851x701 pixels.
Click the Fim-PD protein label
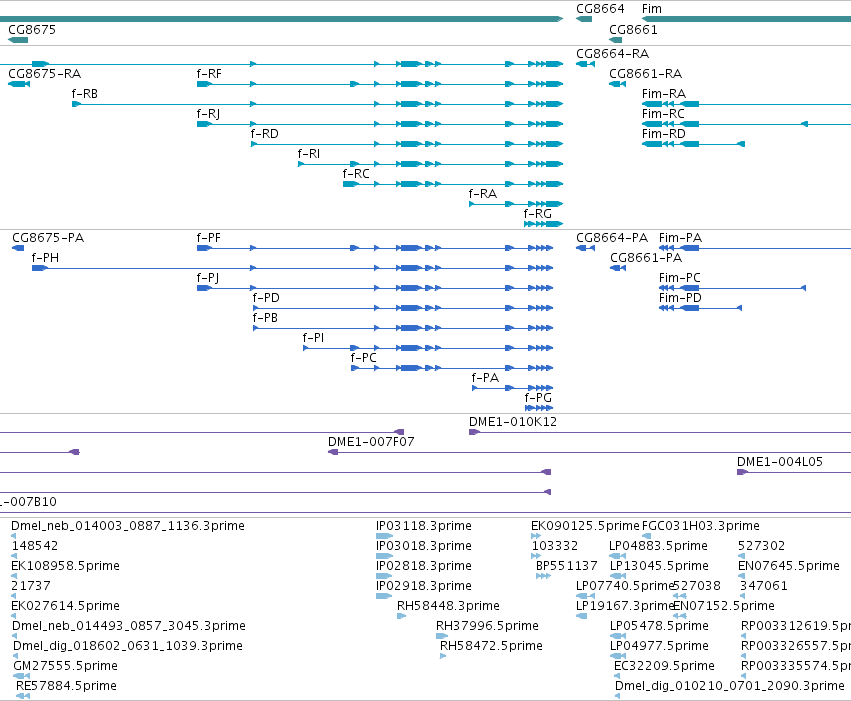click(x=680, y=298)
